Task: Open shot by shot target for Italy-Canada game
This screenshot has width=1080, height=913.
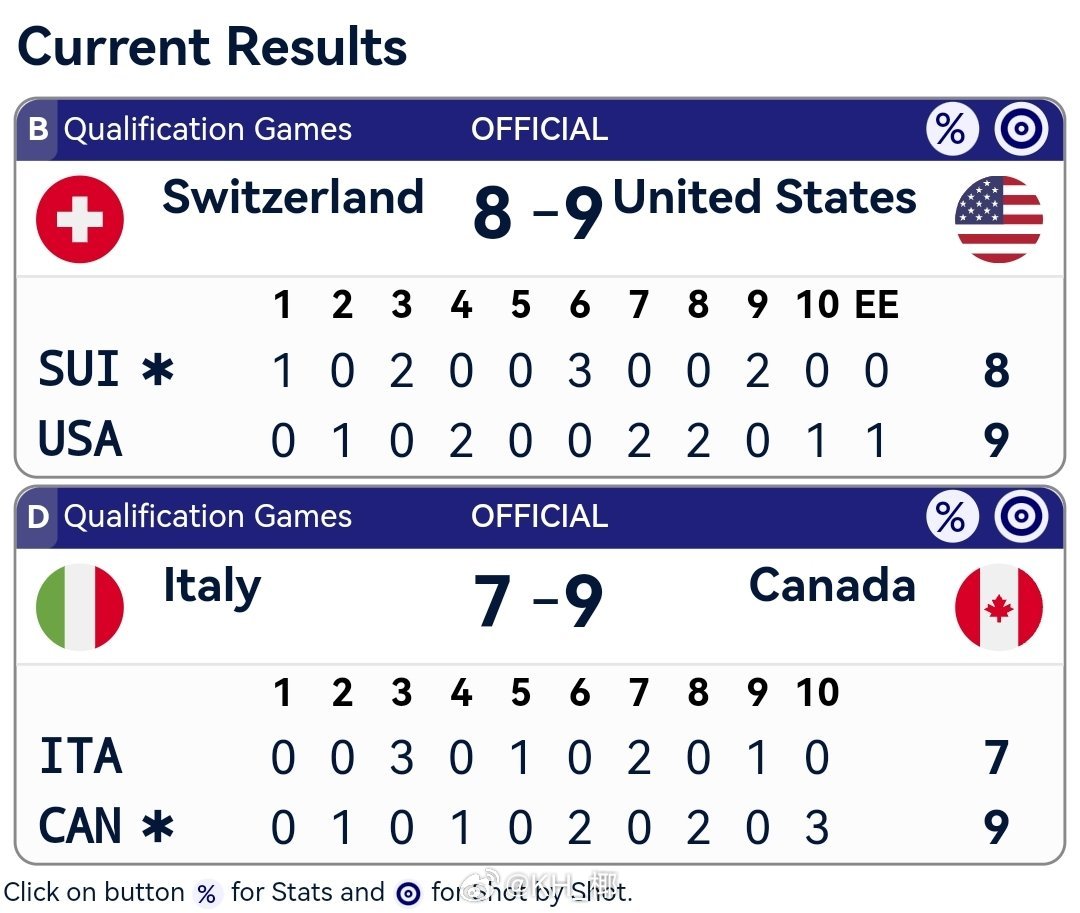Action: click(x=1021, y=516)
